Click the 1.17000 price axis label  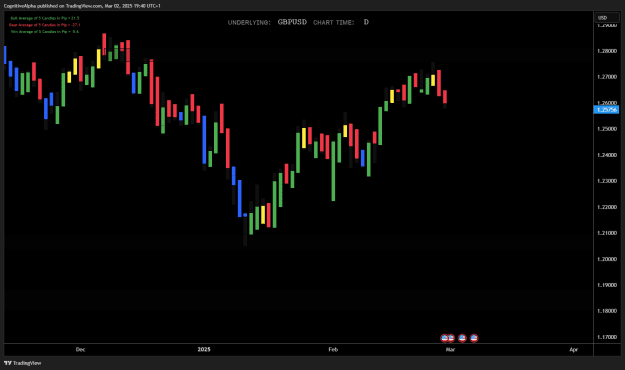(607, 337)
